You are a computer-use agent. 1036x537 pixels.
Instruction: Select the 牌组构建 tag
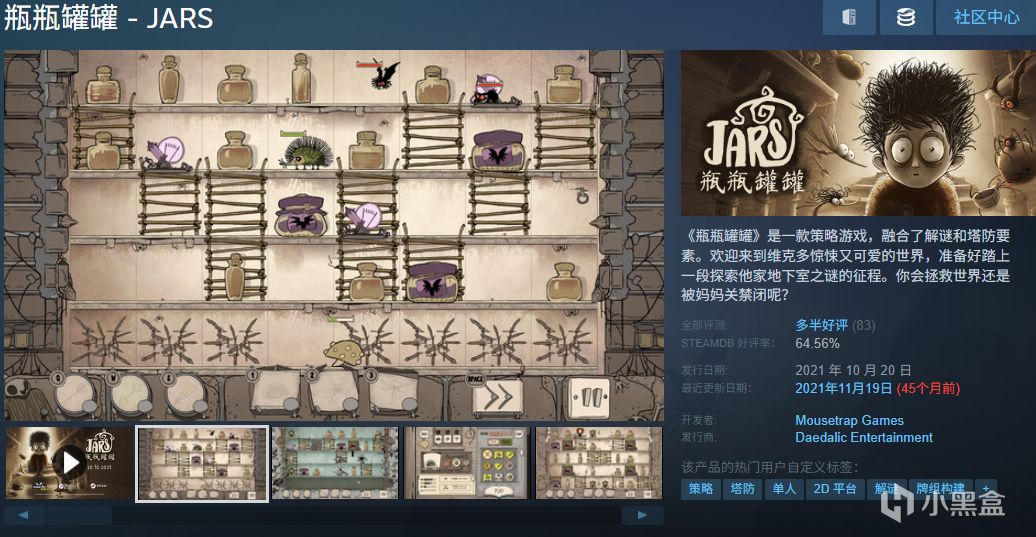click(x=940, y=489)
